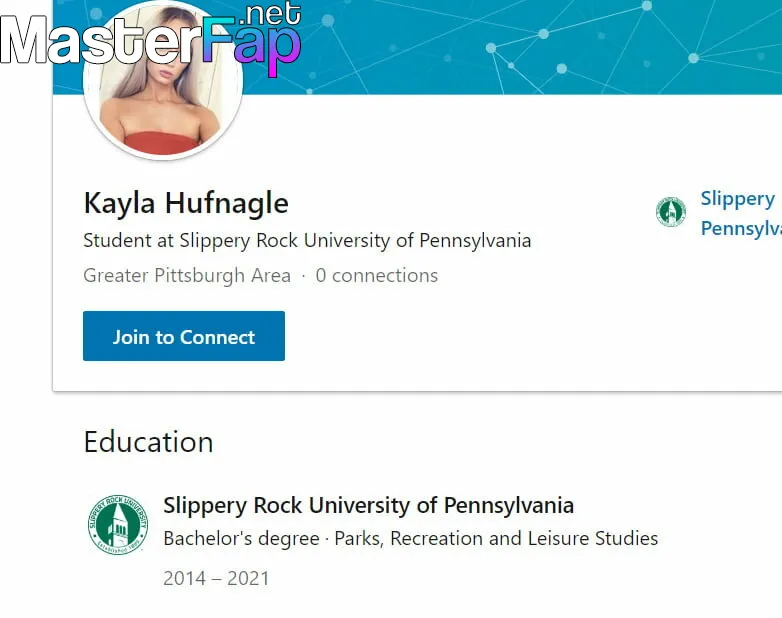Click the small Slippery Rock seal beside the name
The width and height of the screenshot is (782, 618).
point(670,212)
